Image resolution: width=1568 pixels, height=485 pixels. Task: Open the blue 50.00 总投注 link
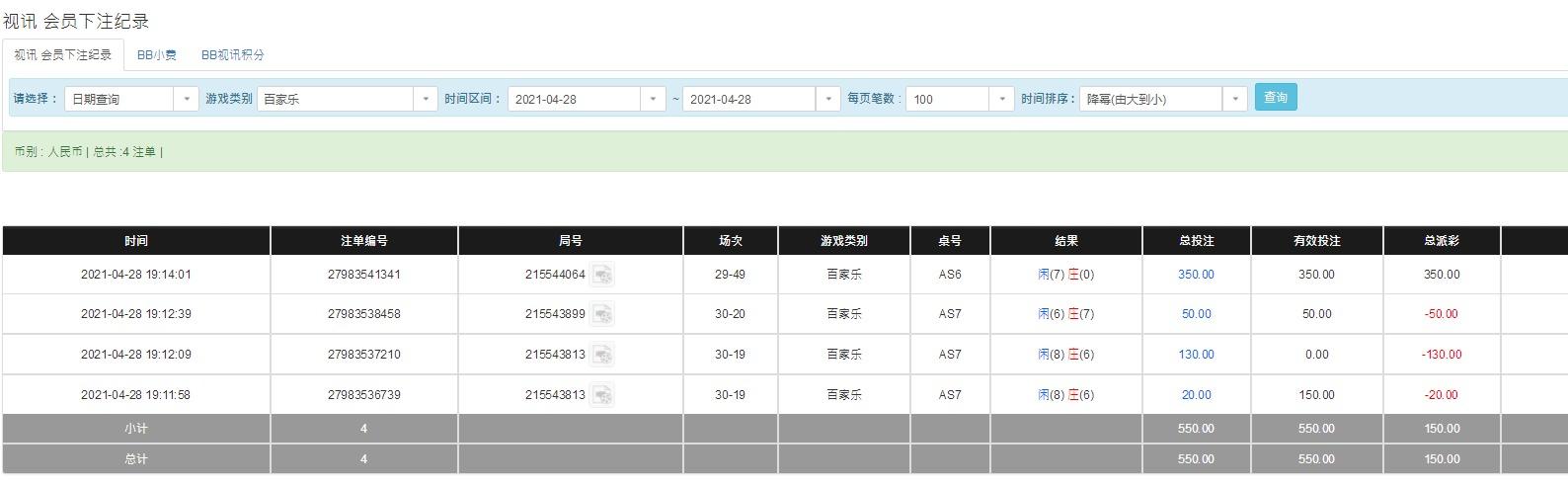(x=1196, y=314)
